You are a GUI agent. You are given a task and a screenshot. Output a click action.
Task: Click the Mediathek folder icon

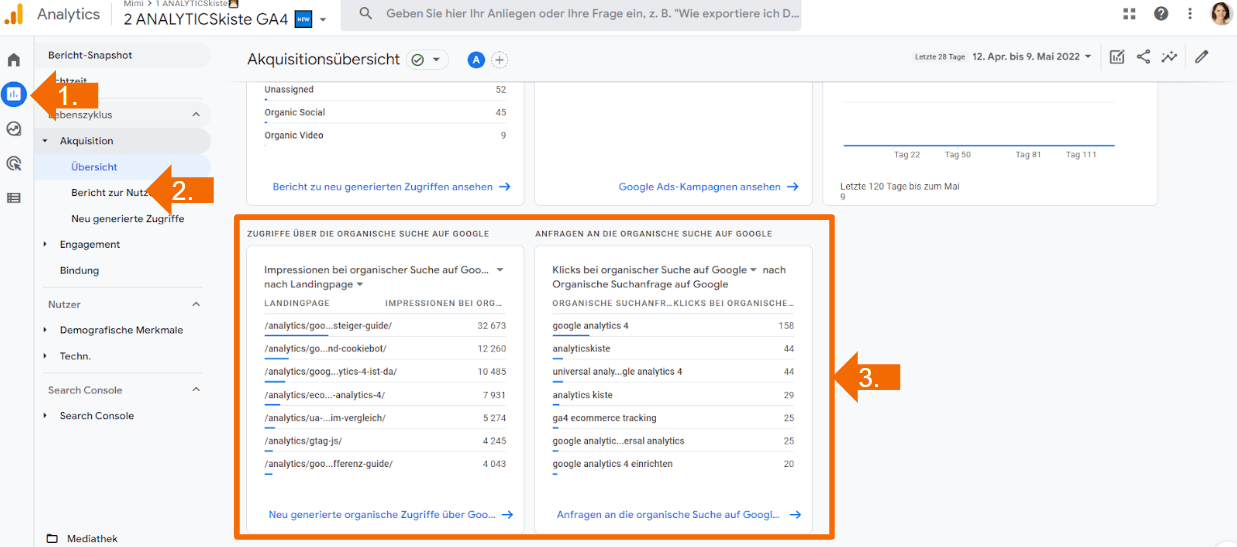click(52, 539)
